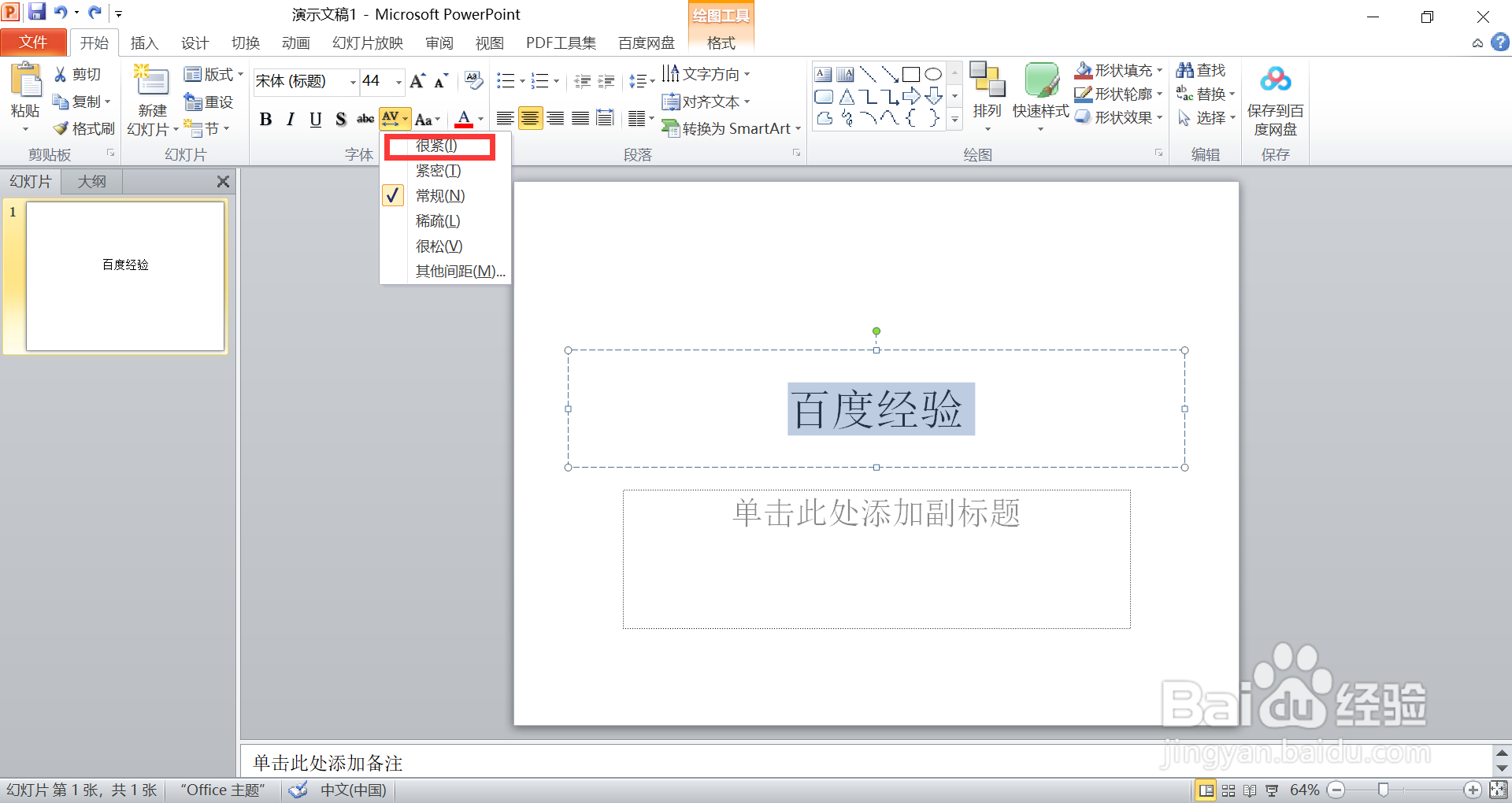Toggle text shadow with the S icon
Viewport: 1512px width, 803px height.
coord(340,119)
